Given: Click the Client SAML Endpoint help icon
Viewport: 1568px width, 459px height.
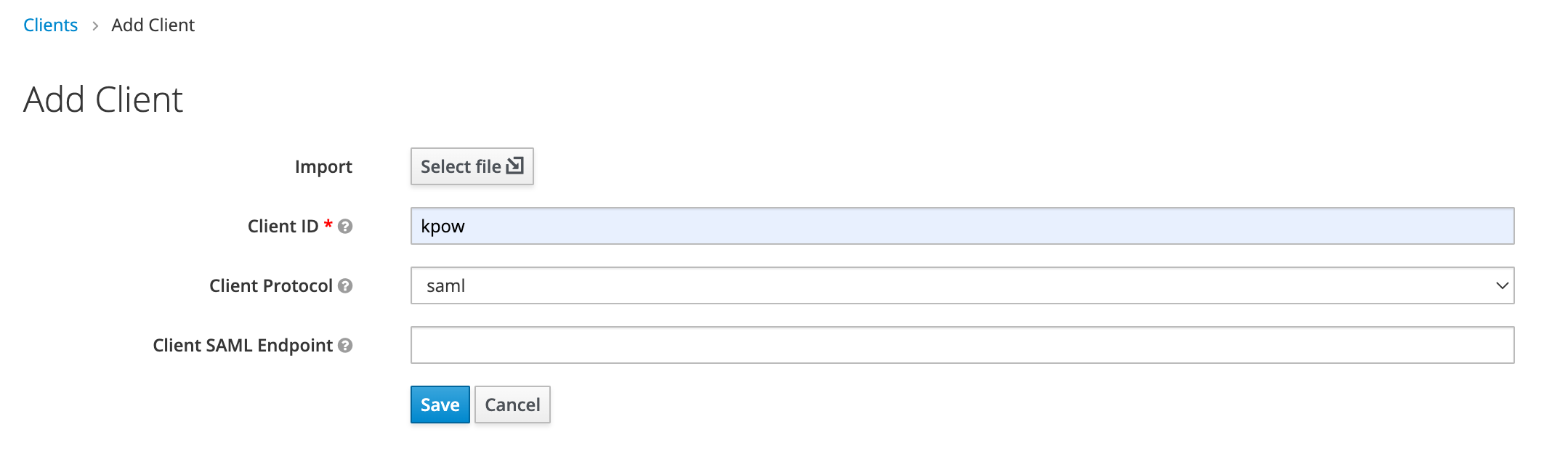Looking at the screenshot, I should pyautogui.click(x=345, y=346).
